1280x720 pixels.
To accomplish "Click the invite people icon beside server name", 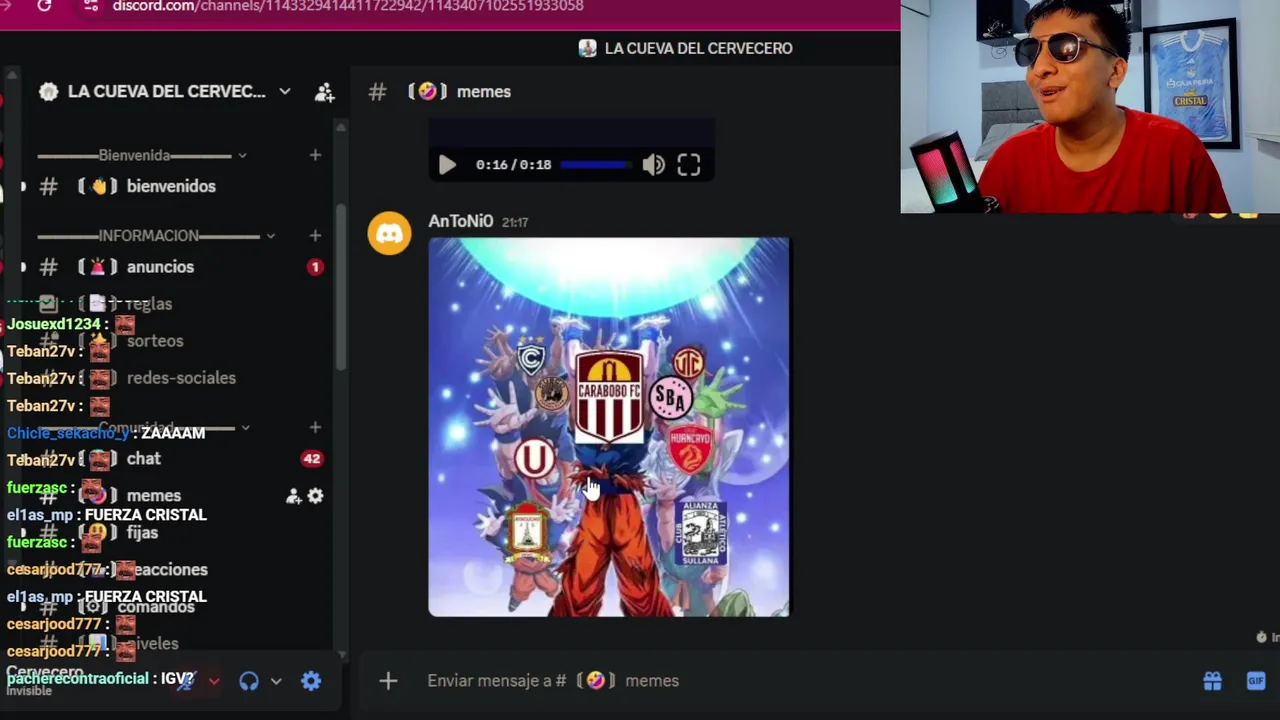I will [325, 92].
